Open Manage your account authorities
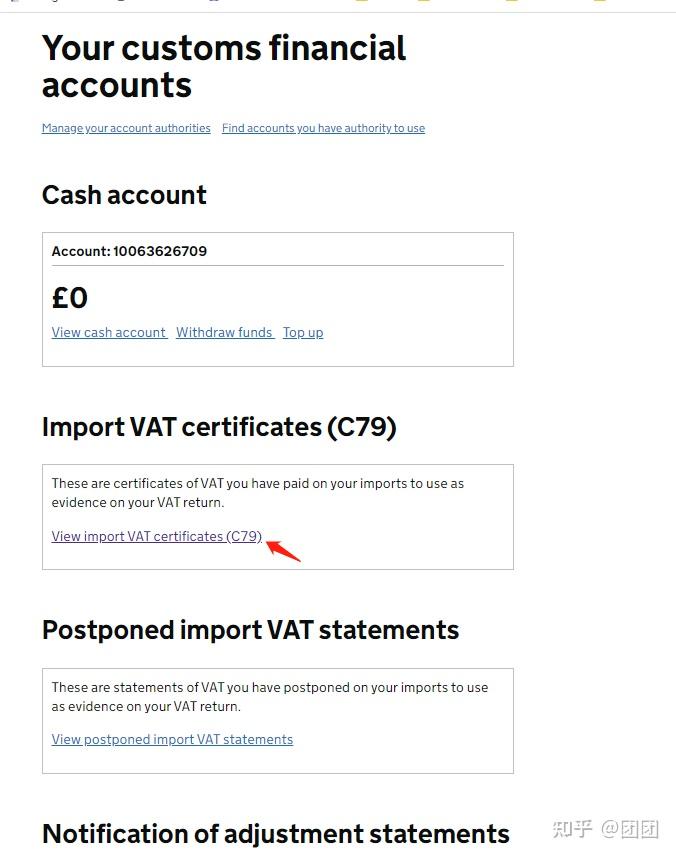The width and height of the screenshot is (676, 856). click(126, 128)
